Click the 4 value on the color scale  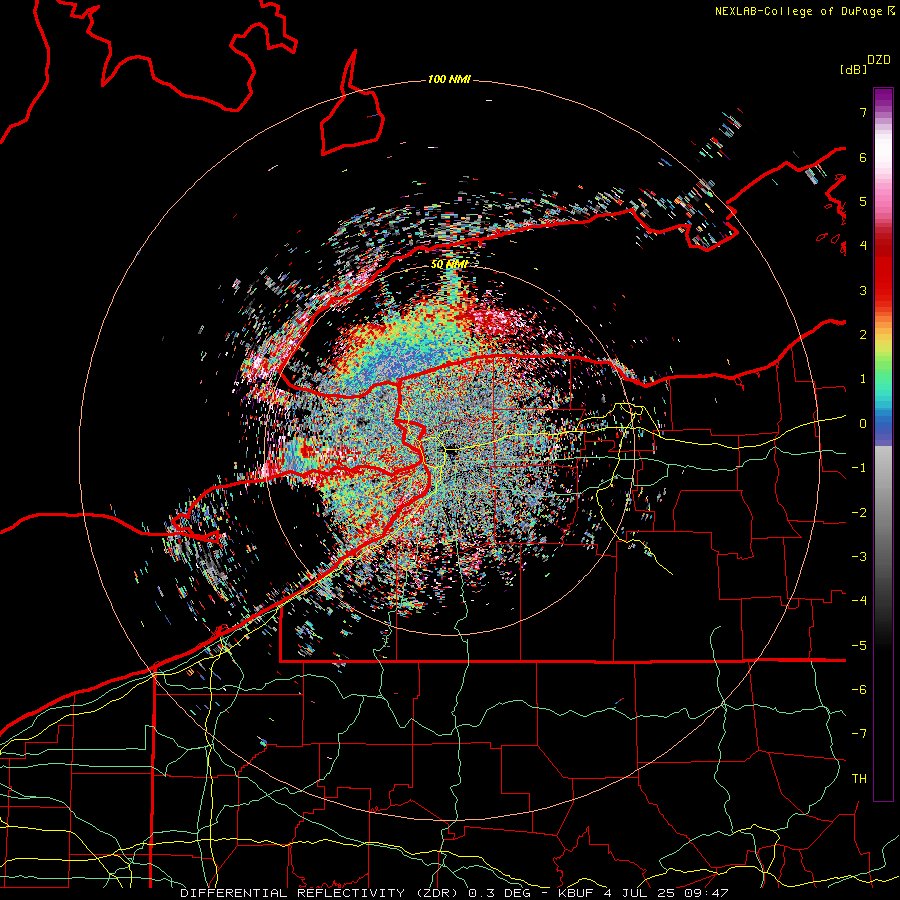pos(863,246)
